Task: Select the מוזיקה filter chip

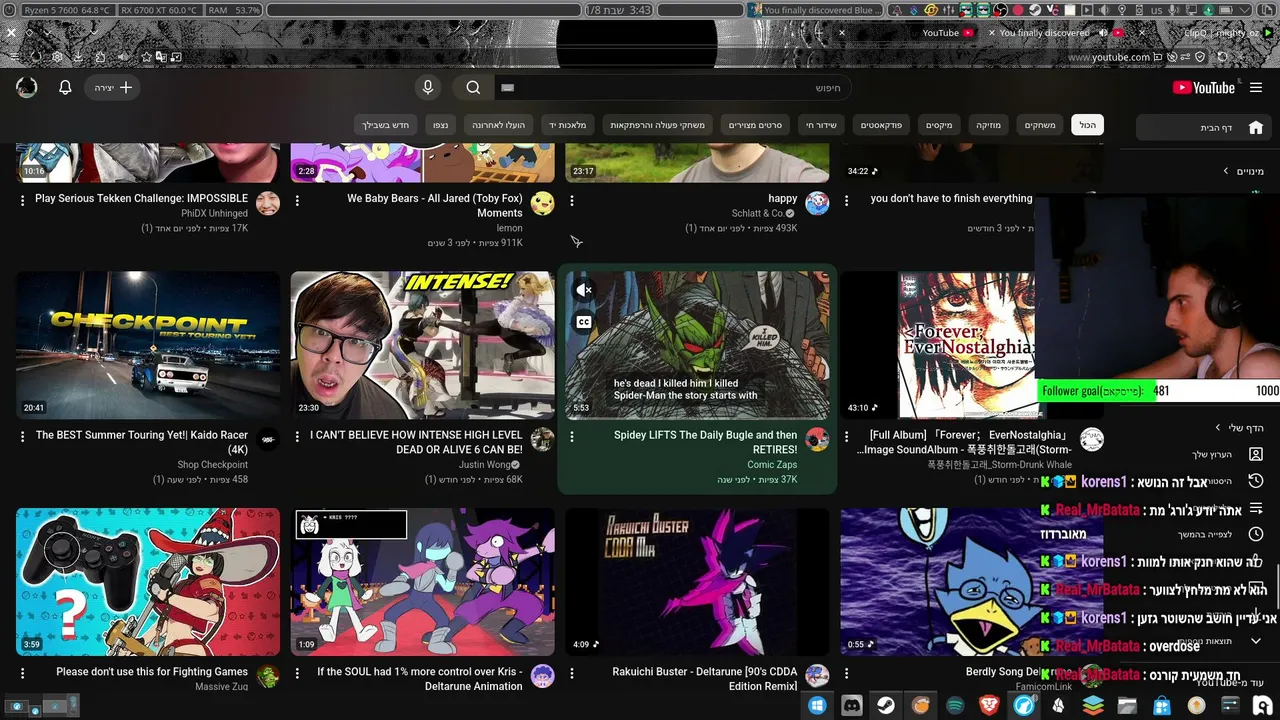Action: tap(989, 125)
